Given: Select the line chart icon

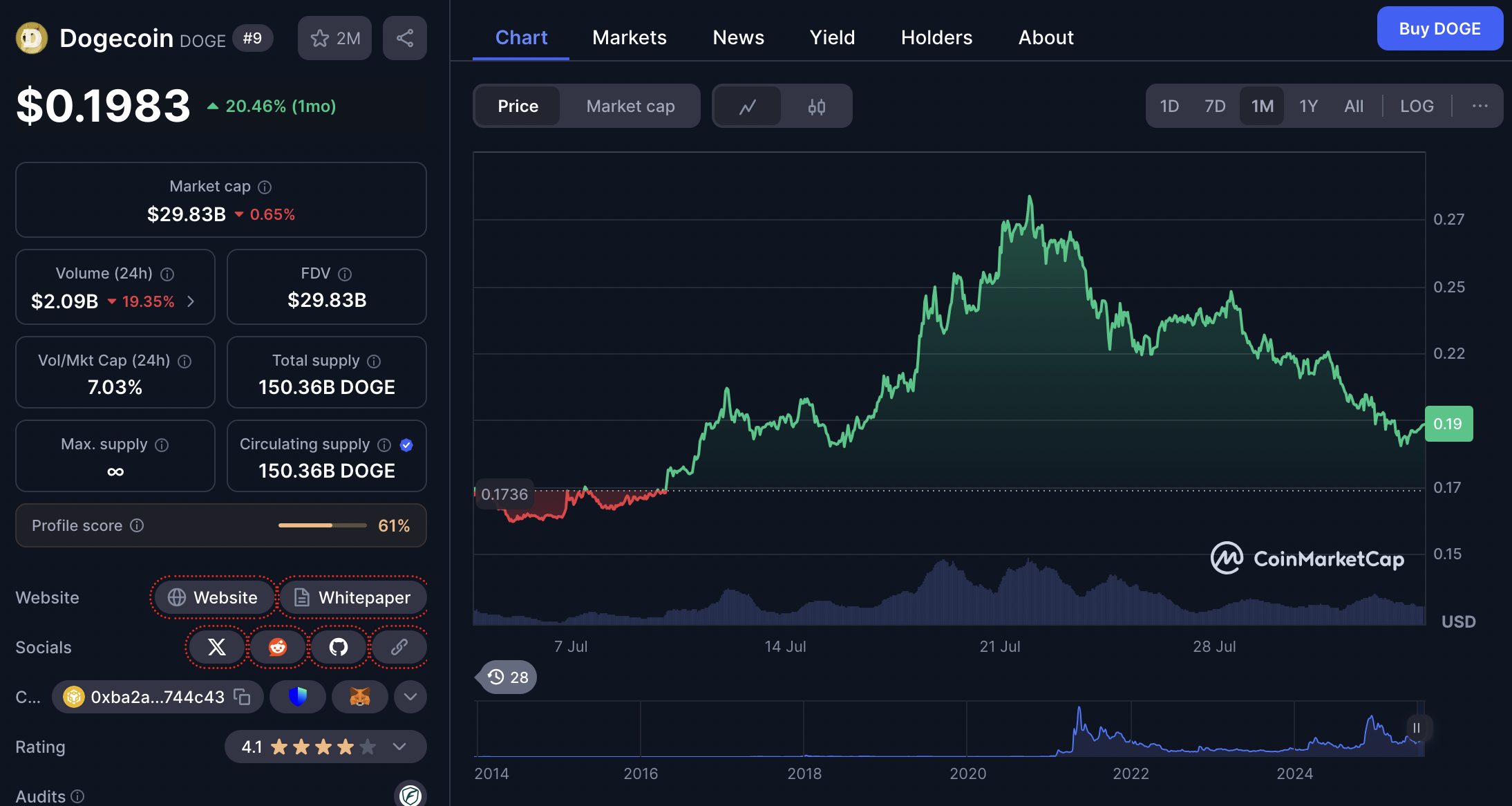Looking at the screenshot, I should click(x=748, y=106).
